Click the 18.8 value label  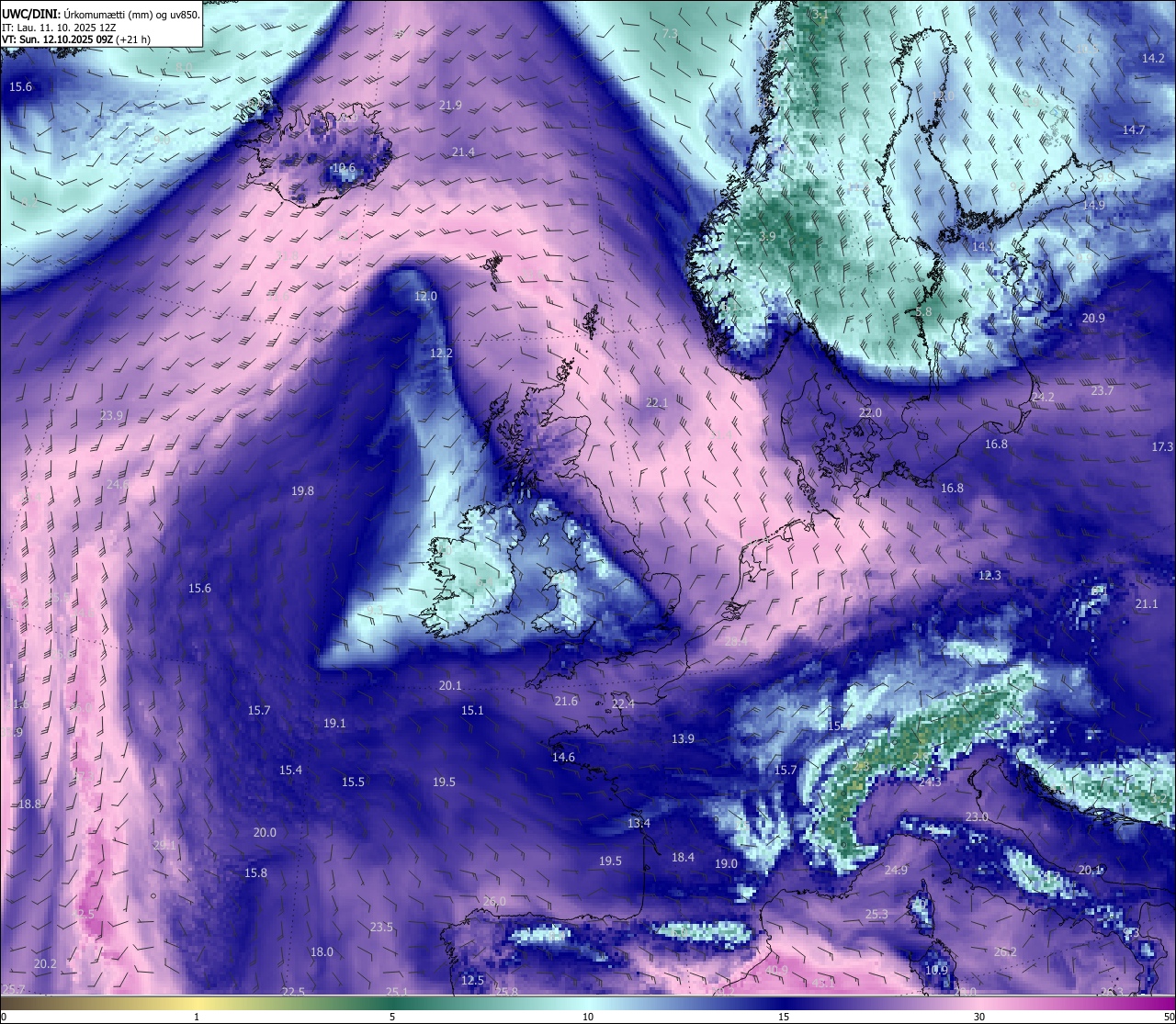tap(29, 805)
